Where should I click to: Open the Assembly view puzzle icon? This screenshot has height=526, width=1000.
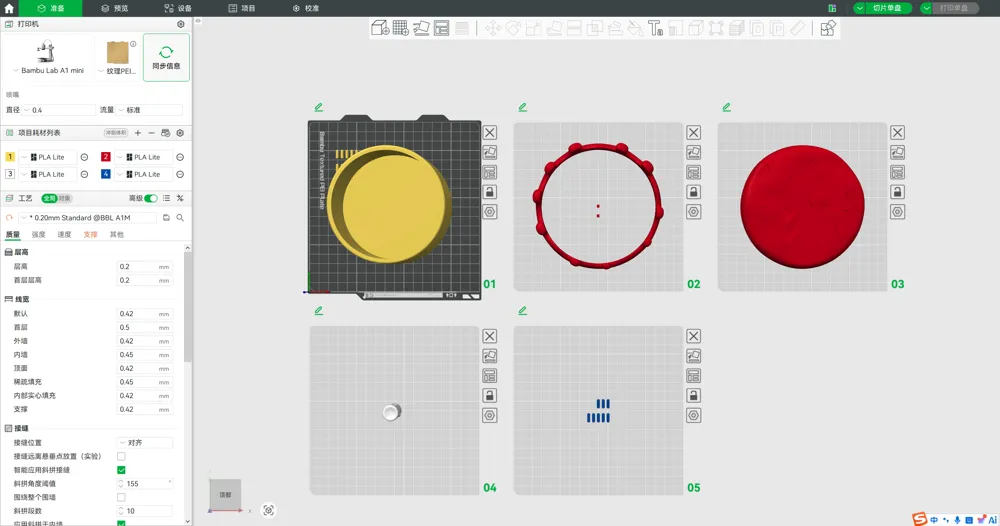(828, 28)
